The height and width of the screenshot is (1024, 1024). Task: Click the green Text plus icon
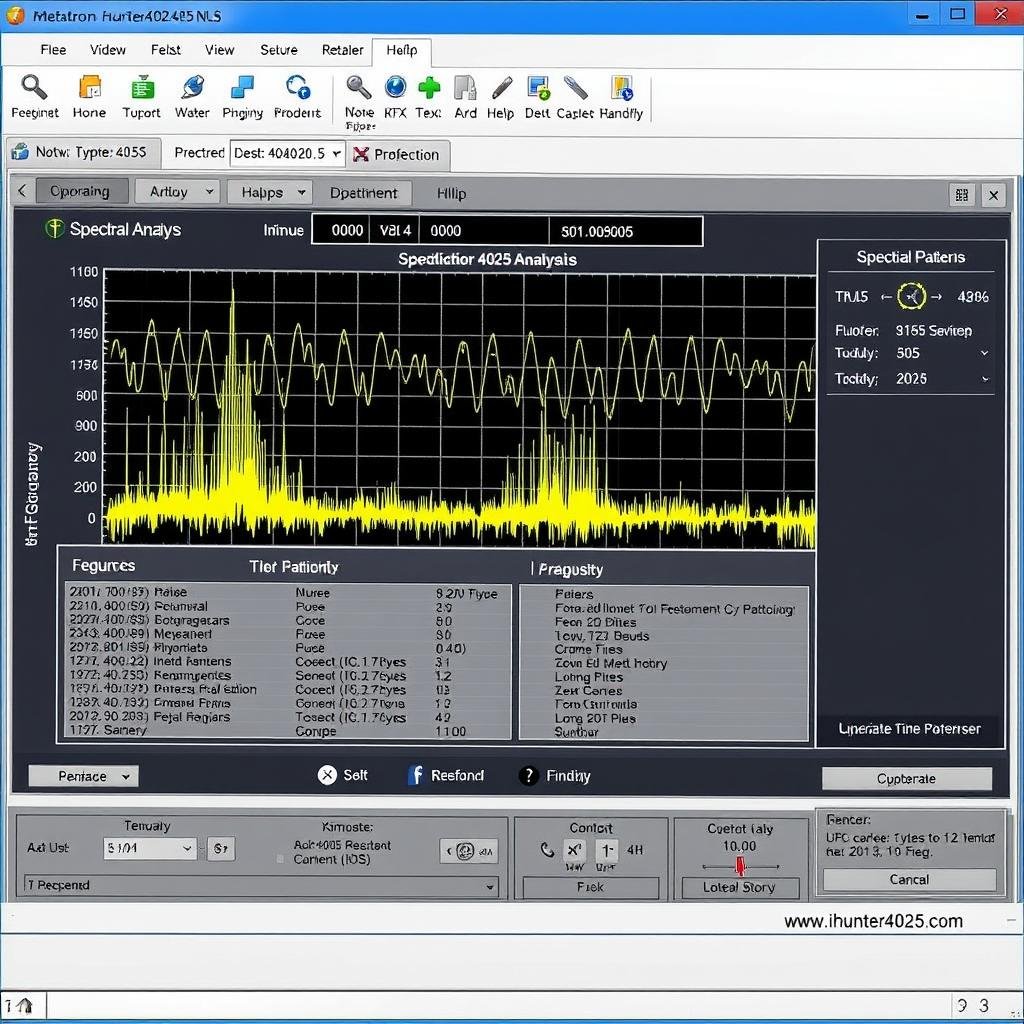[x=428, y=90]
